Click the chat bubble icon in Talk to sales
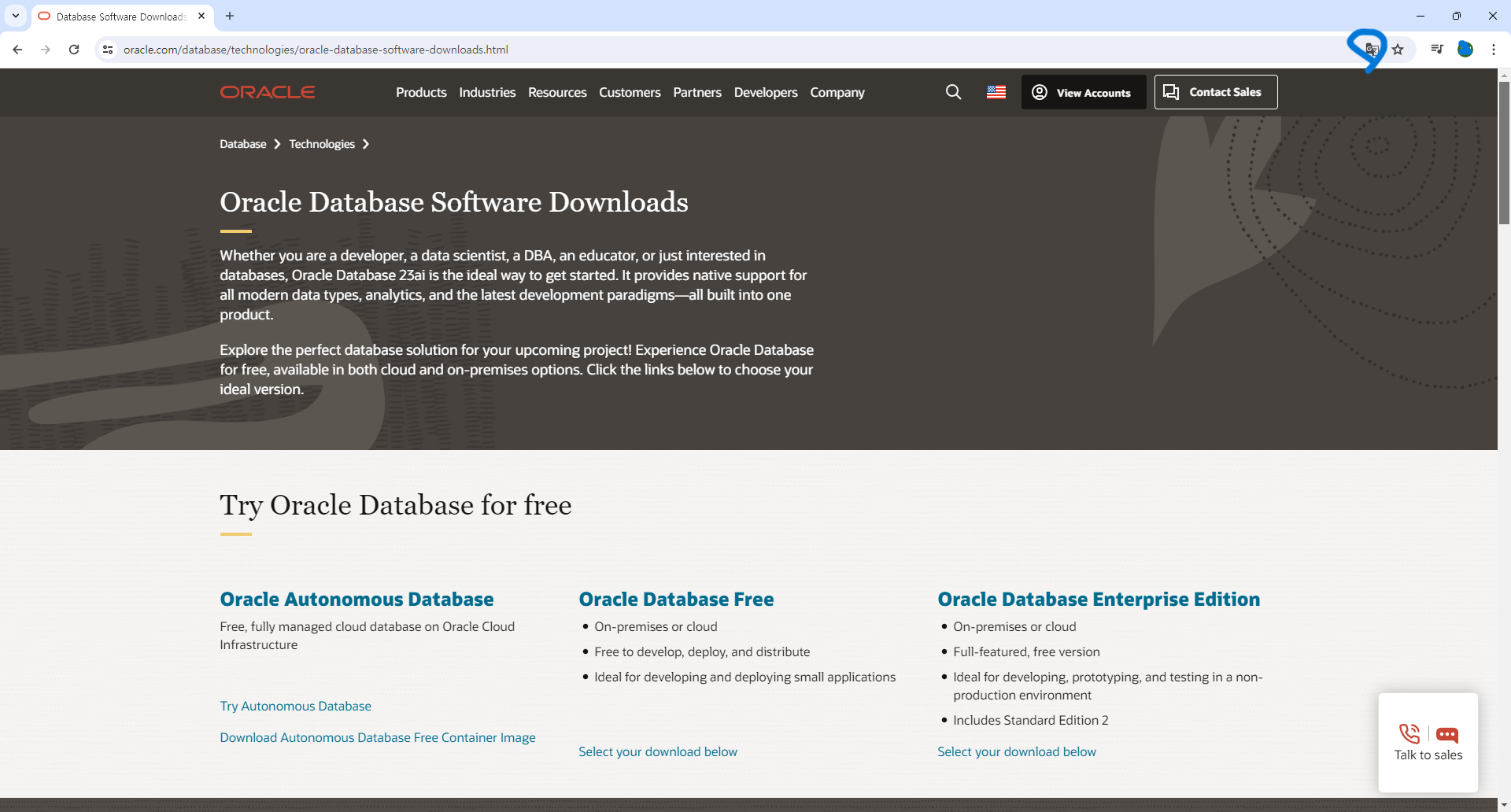Viewport: 1511px width, 812px height. 1447,735
